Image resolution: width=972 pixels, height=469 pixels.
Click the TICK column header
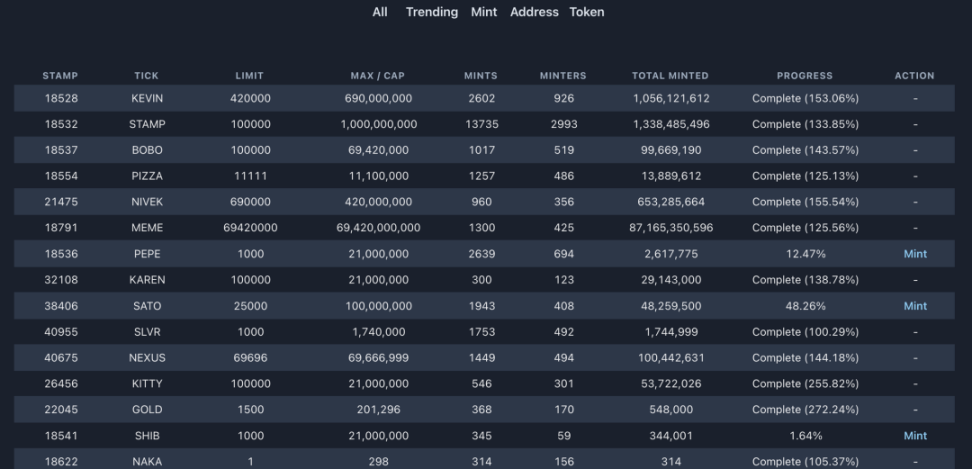pos(146,76)
